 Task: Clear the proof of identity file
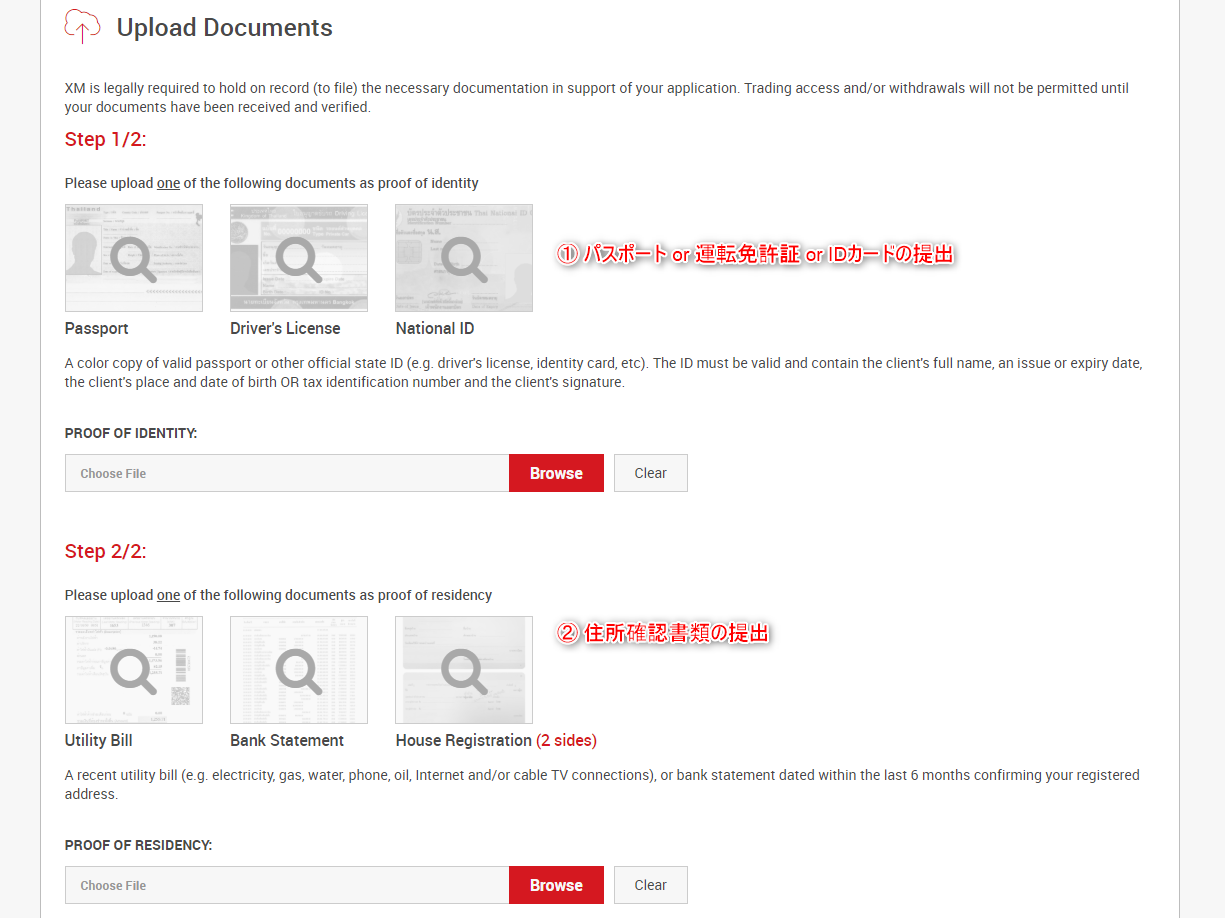650,473
